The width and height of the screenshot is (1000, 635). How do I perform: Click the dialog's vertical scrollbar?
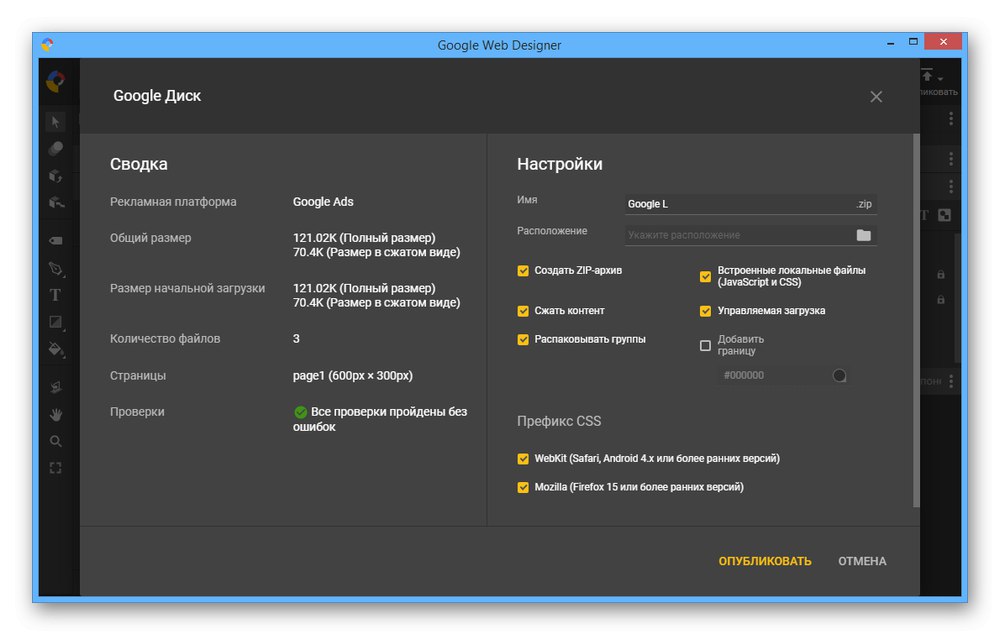coord(916,320)
